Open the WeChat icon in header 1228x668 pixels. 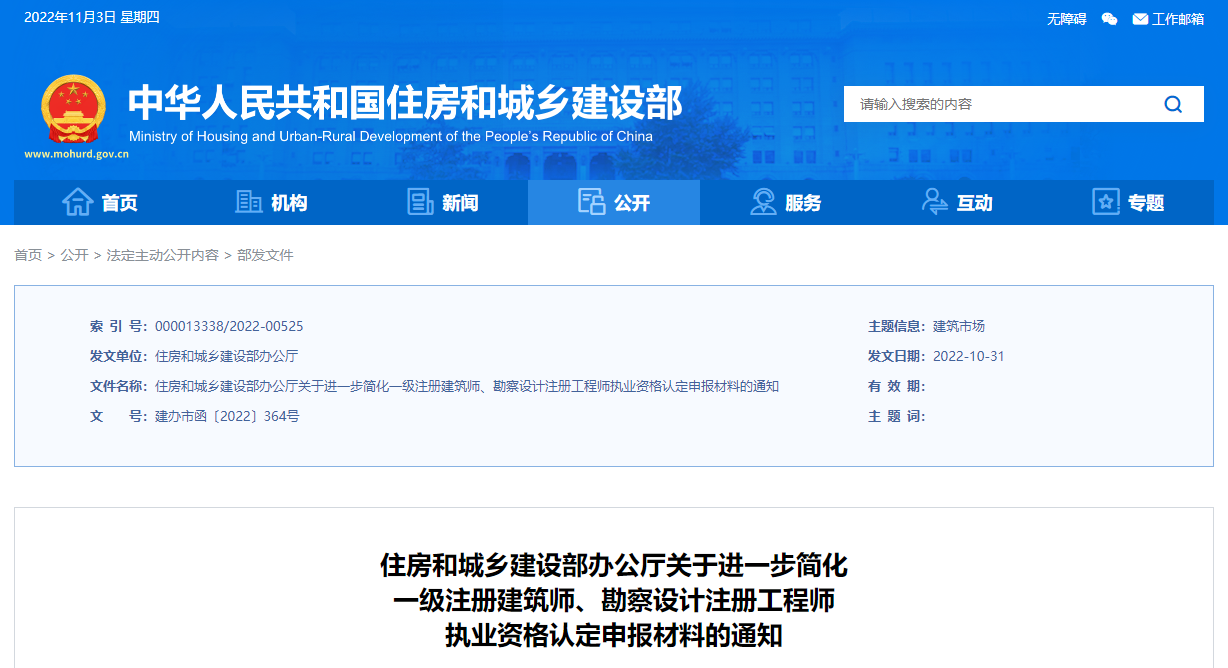tap(1109, 19)
